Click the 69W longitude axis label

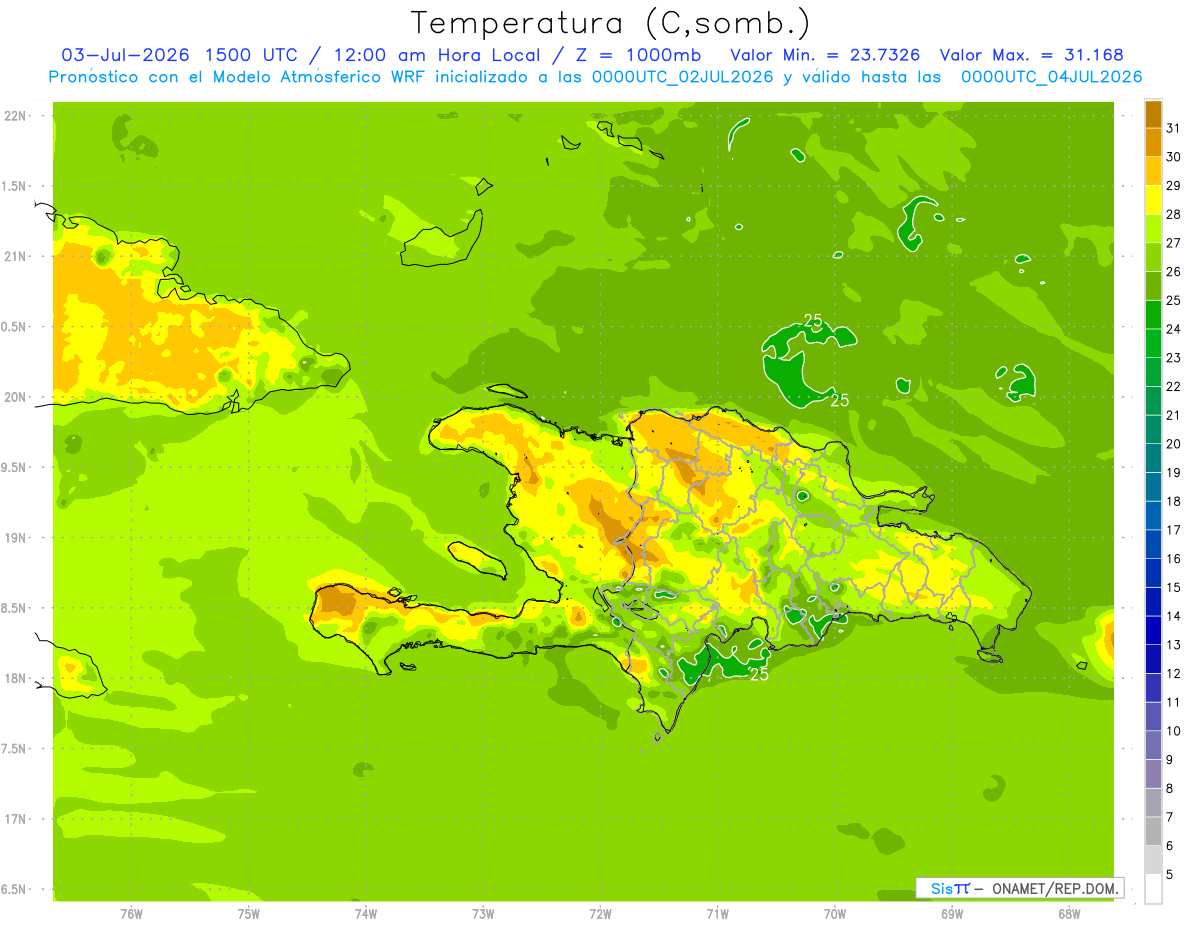952,913
